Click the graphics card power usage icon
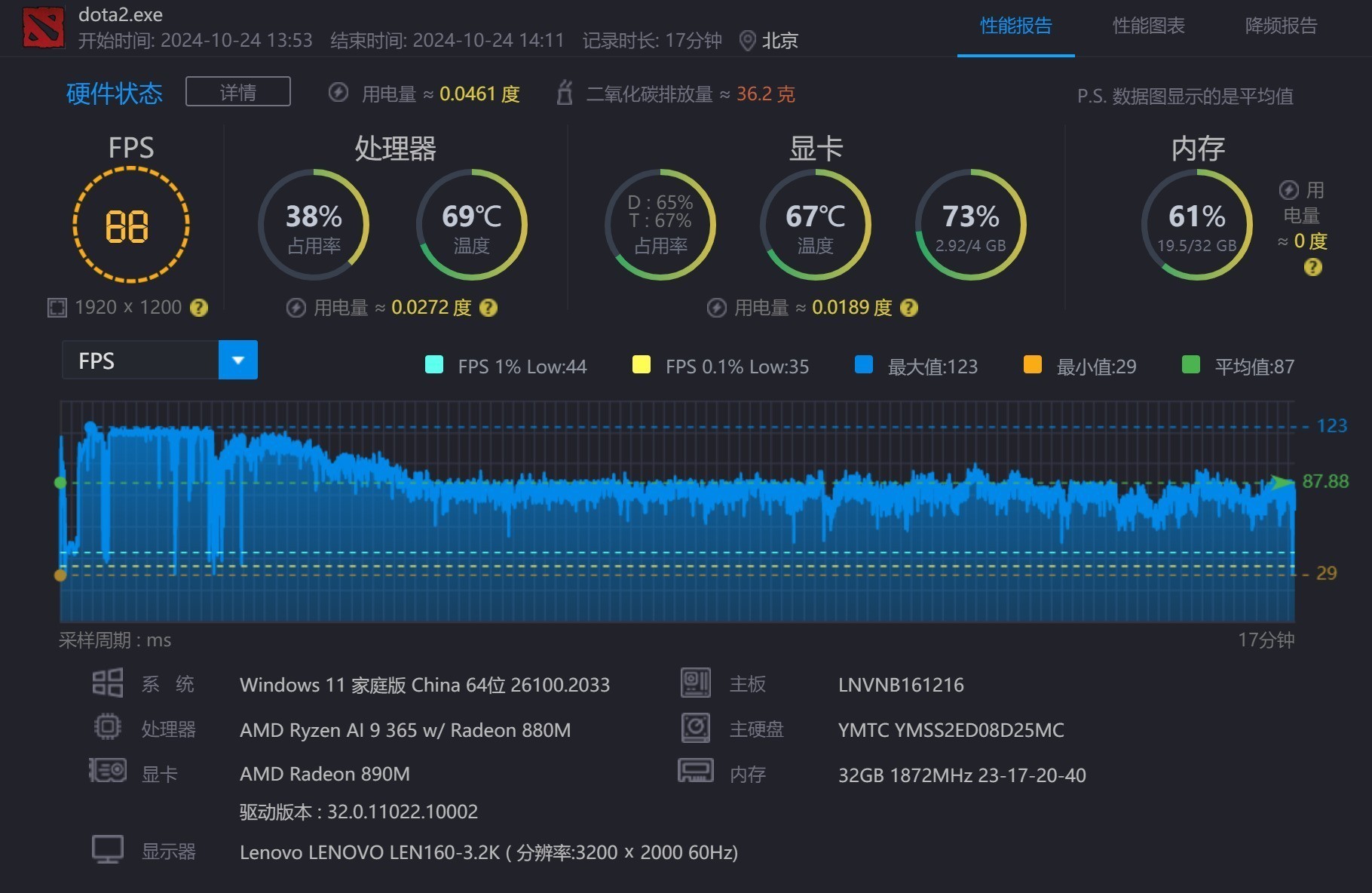This screenshot has height=893, width=1372. coord(717,308)
